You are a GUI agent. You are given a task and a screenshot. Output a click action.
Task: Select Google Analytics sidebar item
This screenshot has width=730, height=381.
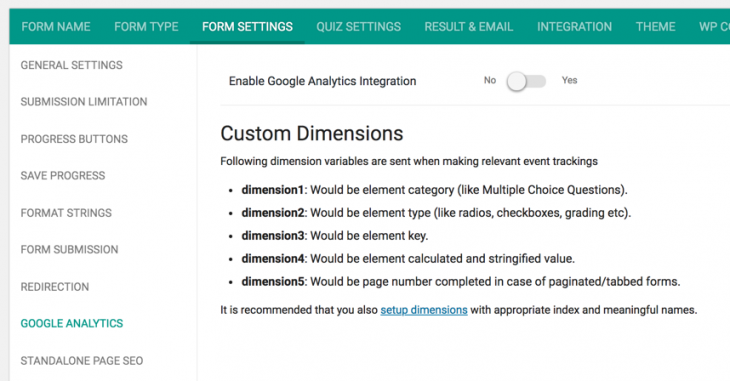pyautogui.click(x=72, y=323)
